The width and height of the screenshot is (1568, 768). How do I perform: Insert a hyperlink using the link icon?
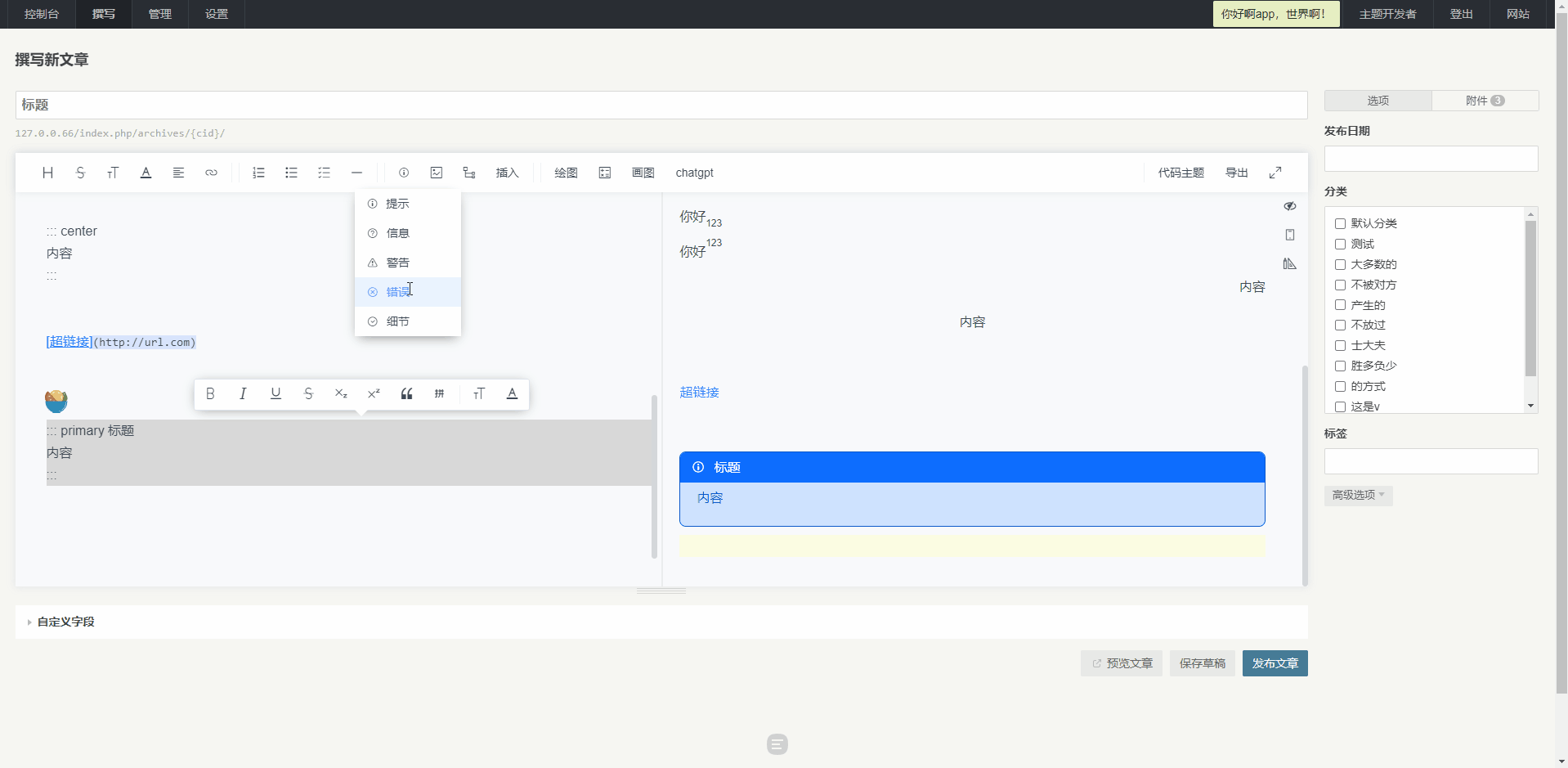[211, 173]
